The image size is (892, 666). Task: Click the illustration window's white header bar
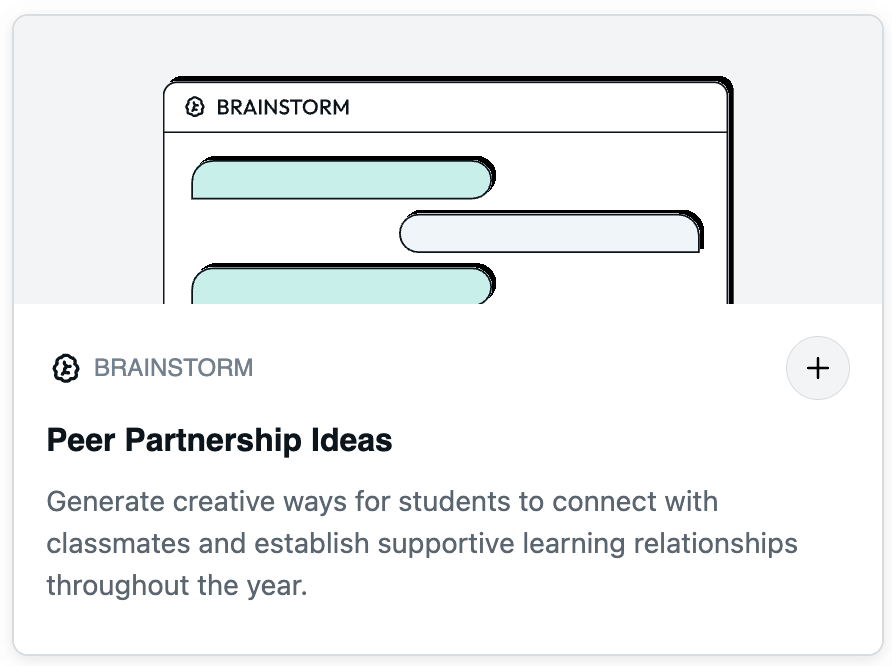coord(445,107)
